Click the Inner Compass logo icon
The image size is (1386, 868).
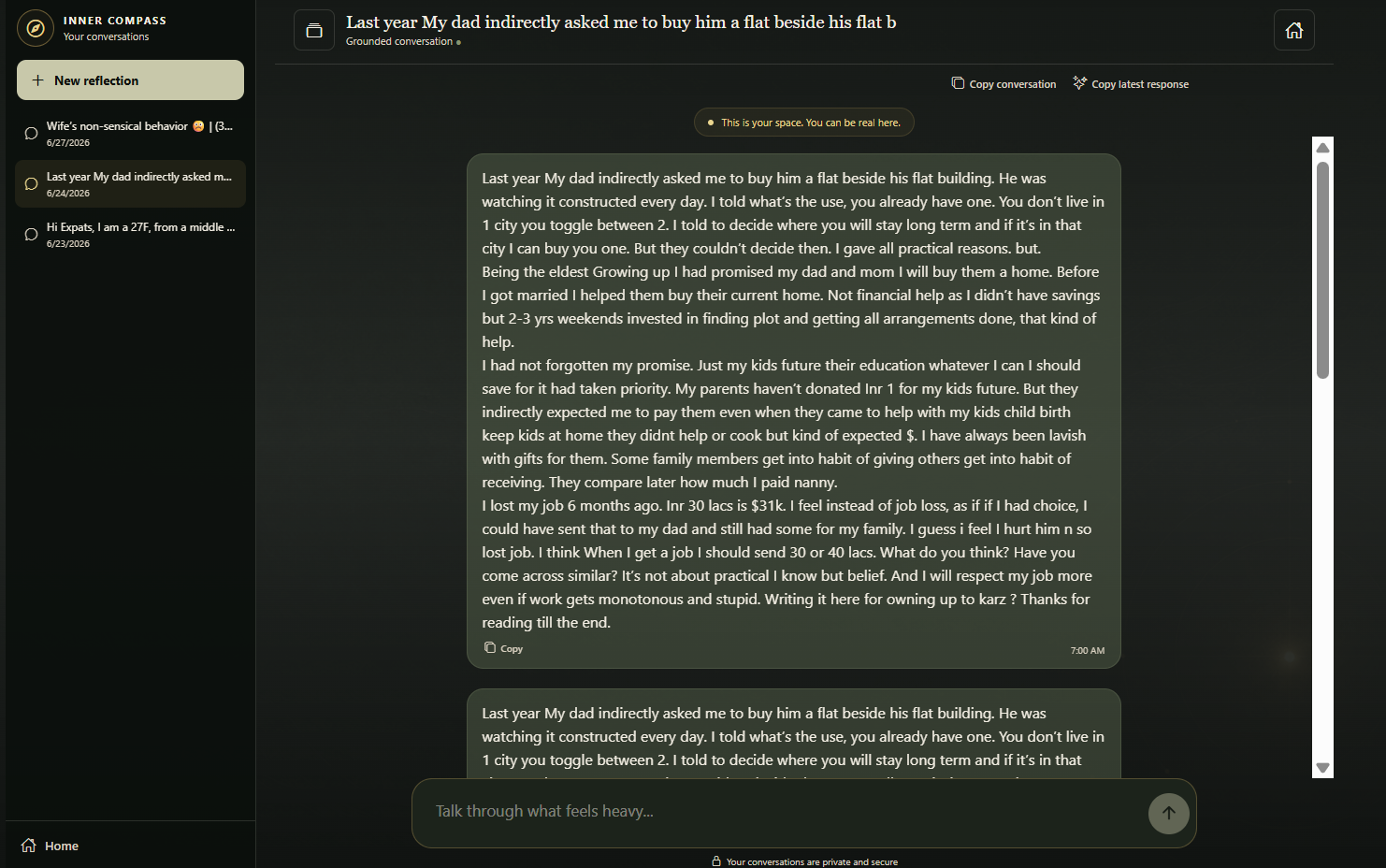point(36,28)
